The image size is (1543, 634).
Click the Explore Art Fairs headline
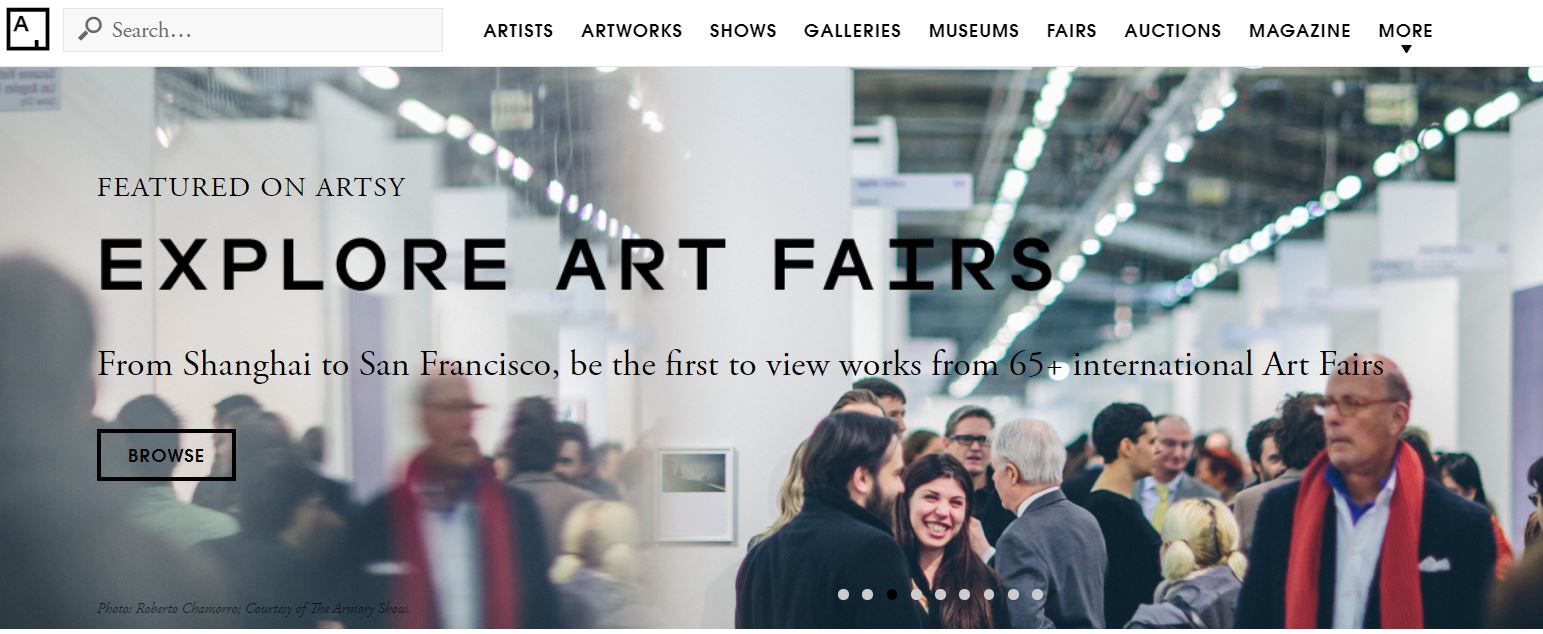click(x=575, y=265)
